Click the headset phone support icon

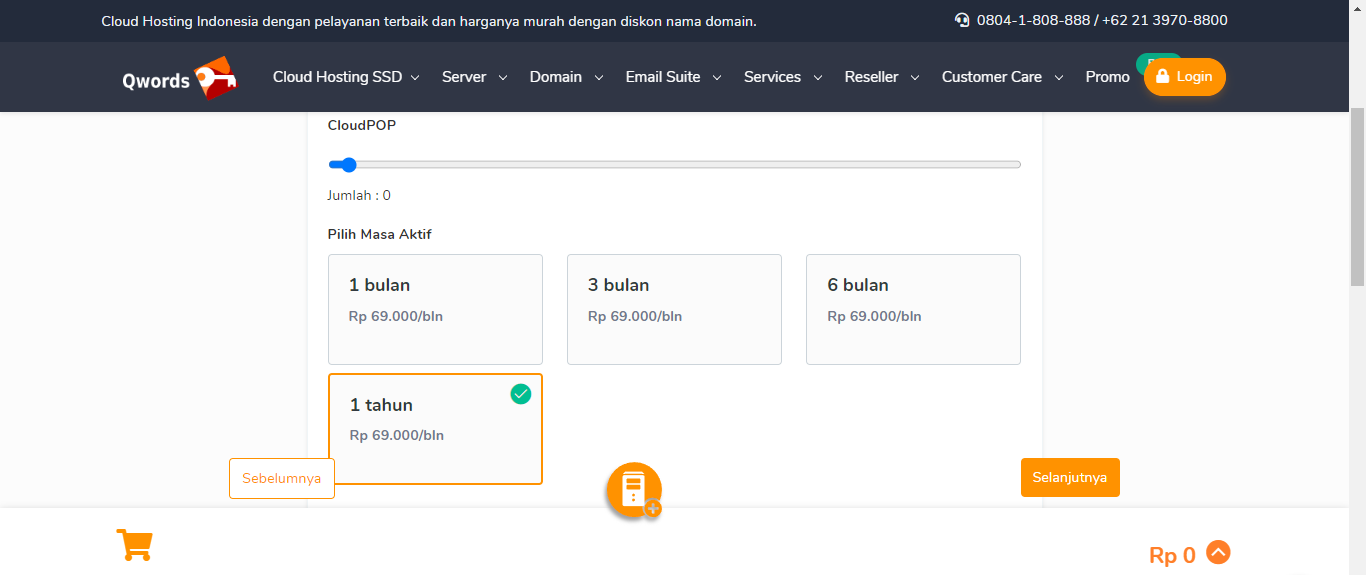point(962,20)
